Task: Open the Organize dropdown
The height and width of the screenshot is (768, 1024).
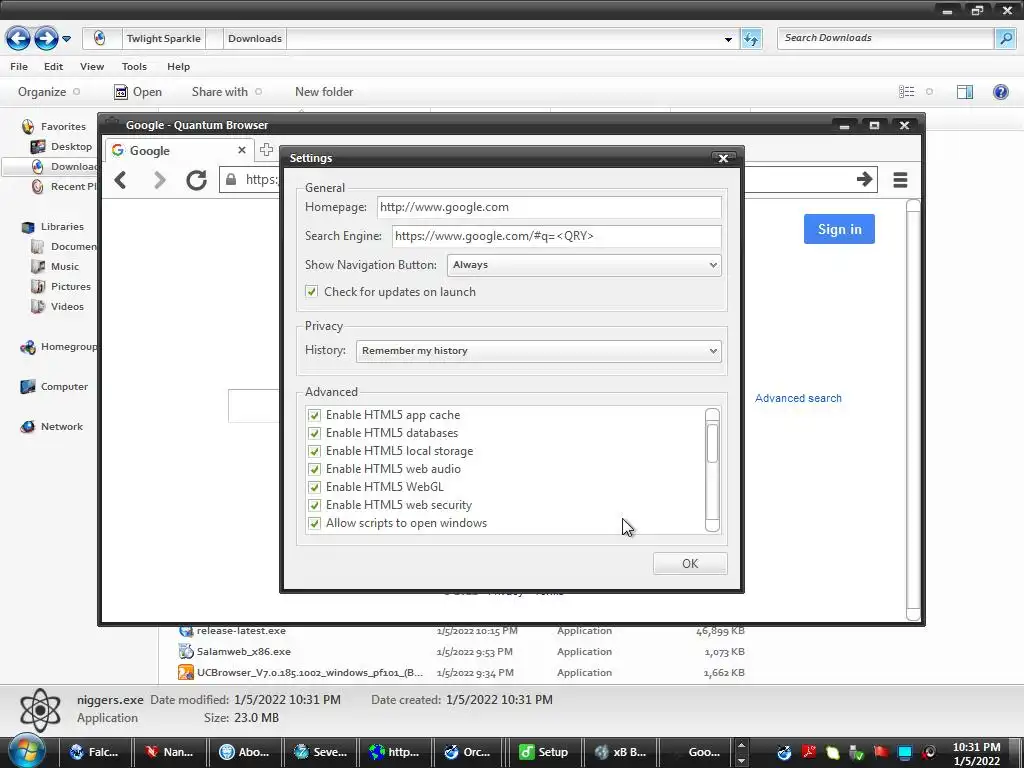Action: (48, 92)
